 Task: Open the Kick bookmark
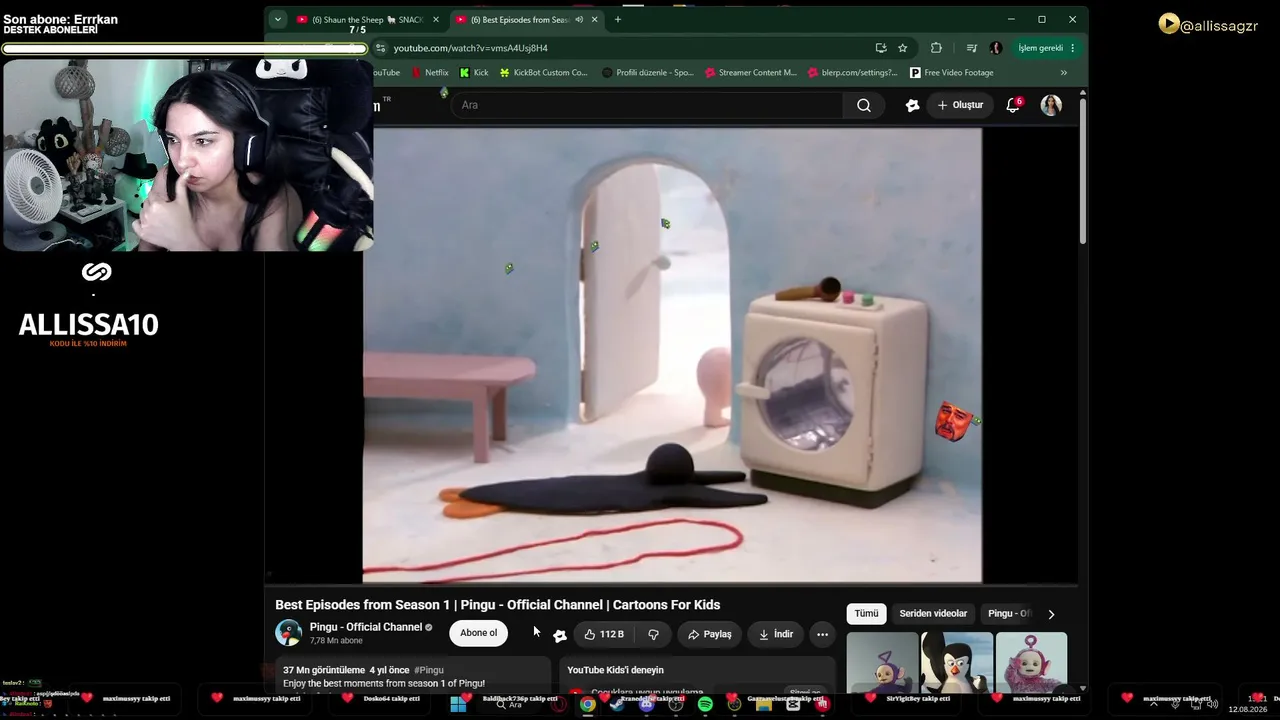(x=474, y=73)
